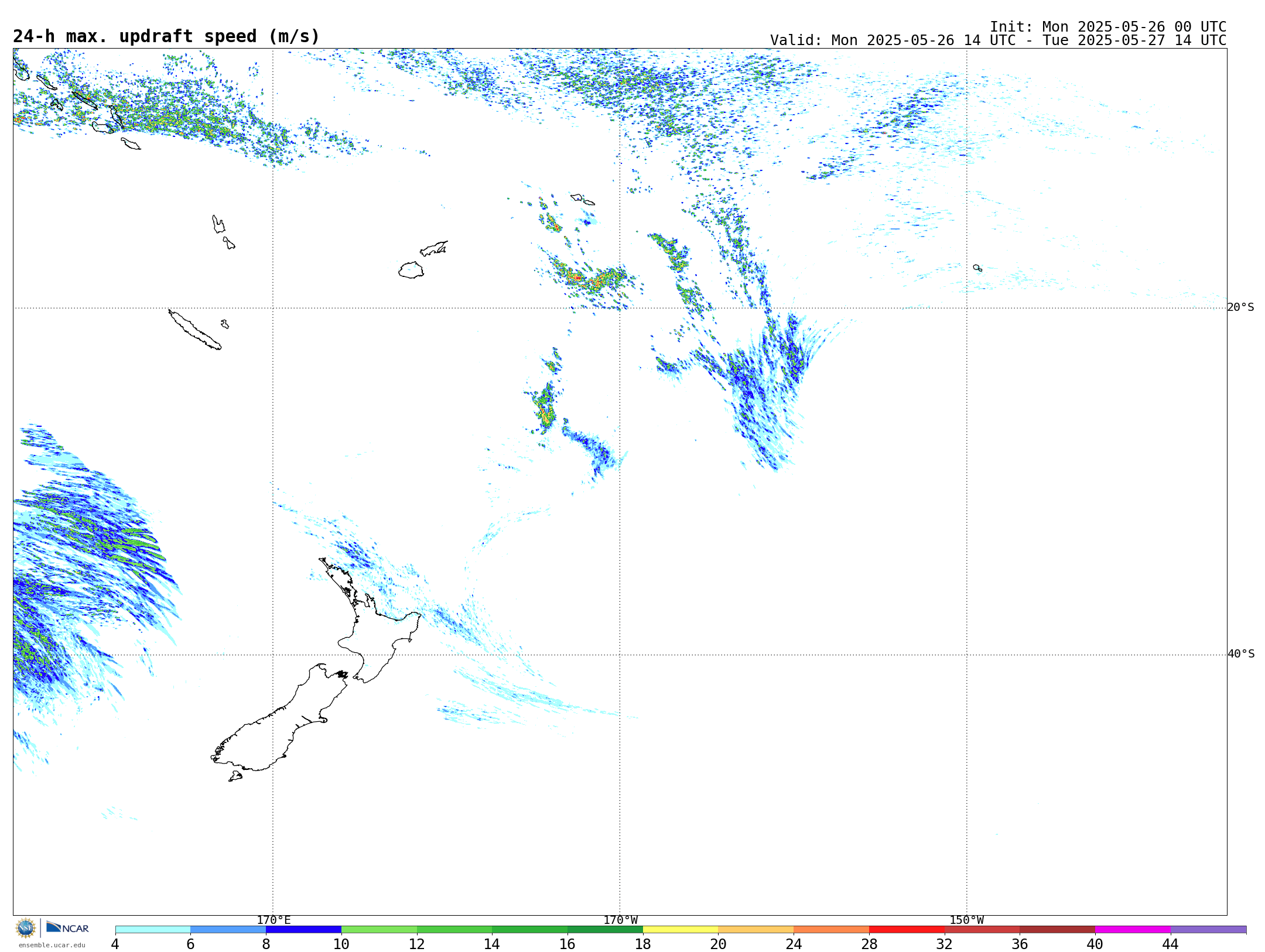Click the colorbar tick label 14
This screenshot has height=952, width=1265.
(x=492, y=944)
